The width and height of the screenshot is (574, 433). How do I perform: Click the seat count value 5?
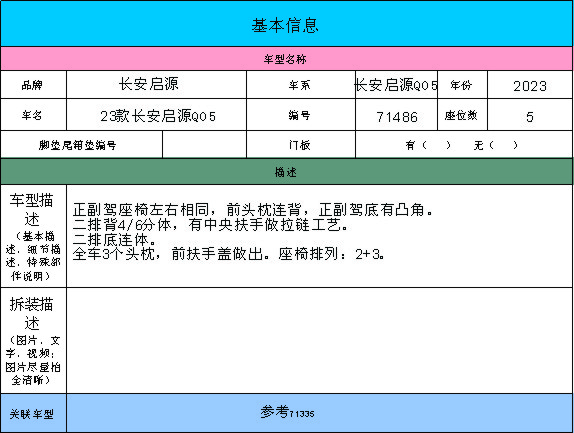pos(530,117)
